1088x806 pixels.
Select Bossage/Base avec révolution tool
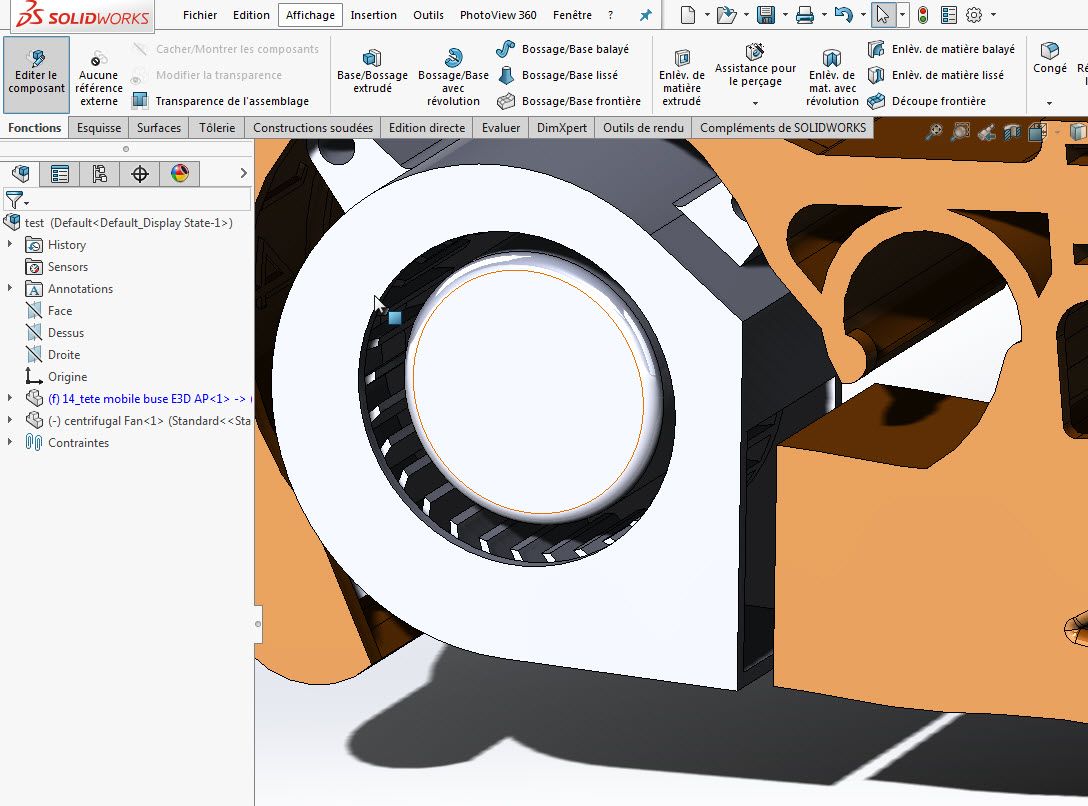[x=453, y=74]
